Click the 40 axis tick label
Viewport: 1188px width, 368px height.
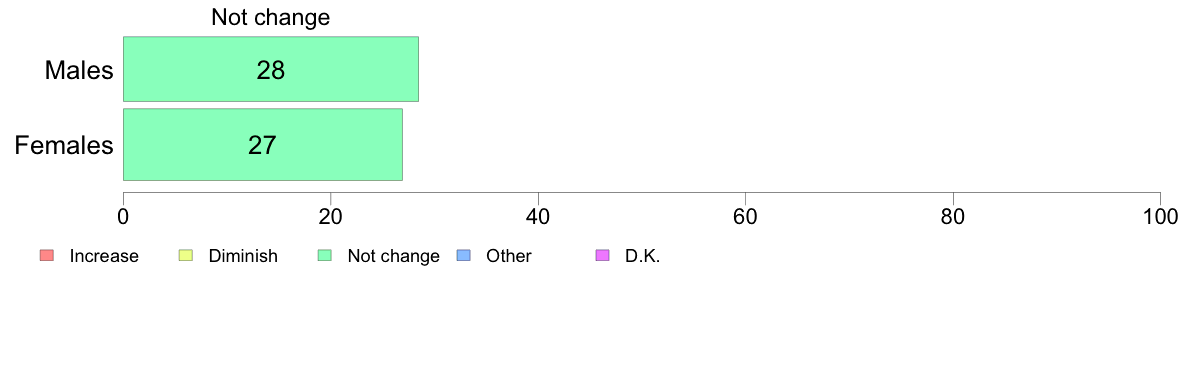(538, 216)
